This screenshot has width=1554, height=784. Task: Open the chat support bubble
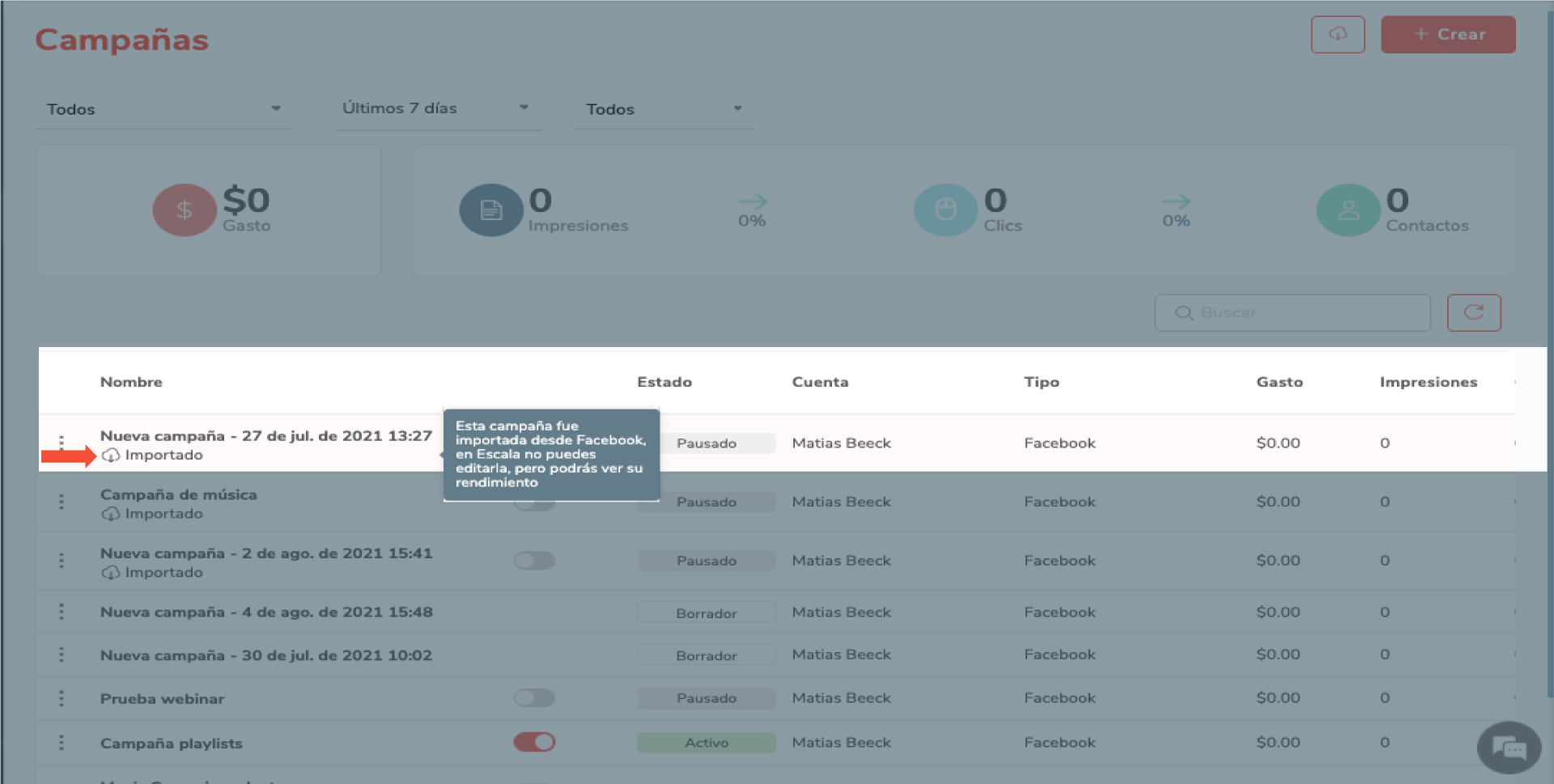pos(1508,748)
